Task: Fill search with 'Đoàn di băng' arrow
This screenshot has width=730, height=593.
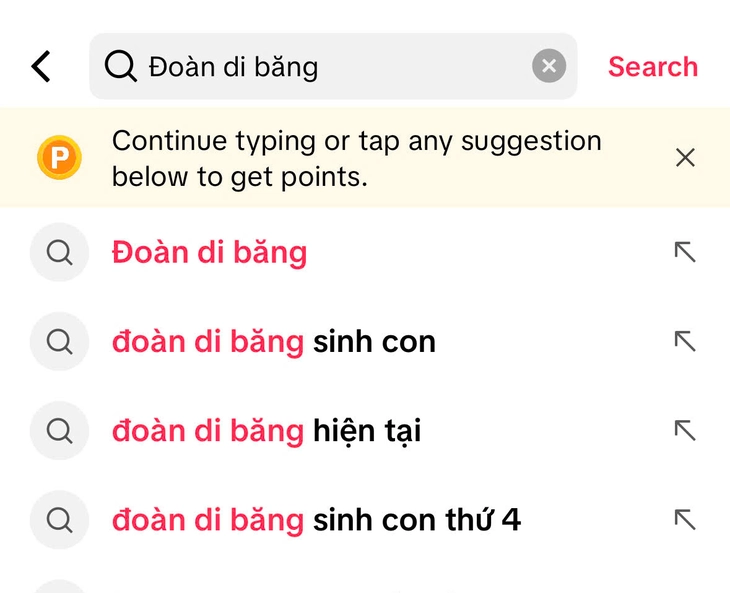Action: click(685, 253)
